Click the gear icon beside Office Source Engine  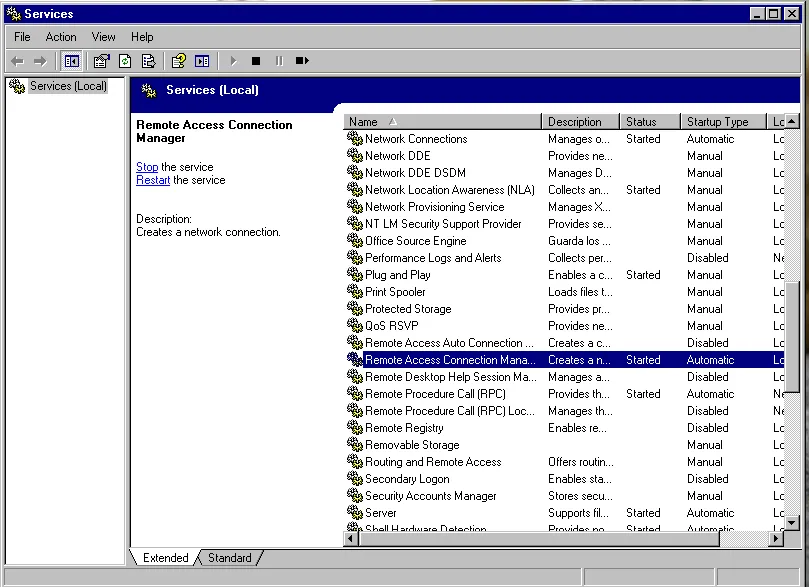354,240
